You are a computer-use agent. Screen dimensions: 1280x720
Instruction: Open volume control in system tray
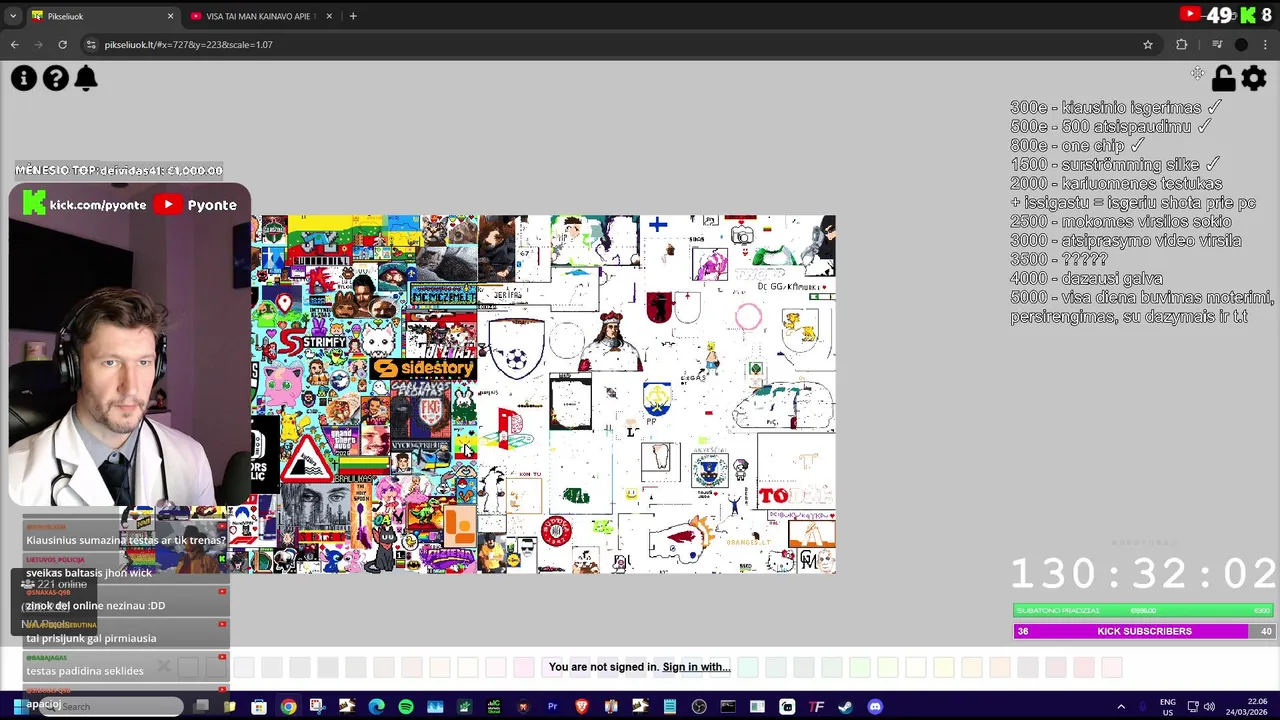click(x=1209, y=707)
